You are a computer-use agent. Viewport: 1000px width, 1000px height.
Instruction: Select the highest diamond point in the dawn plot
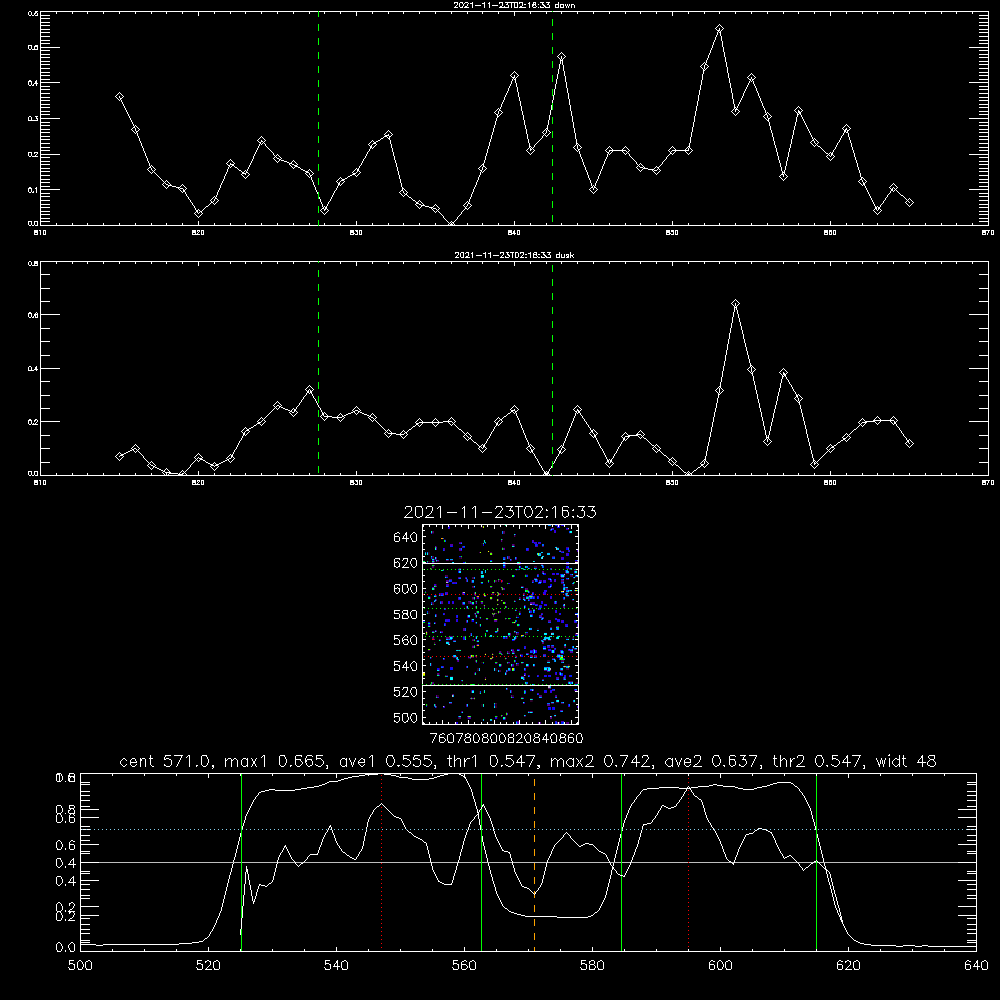tap(719, 29)
